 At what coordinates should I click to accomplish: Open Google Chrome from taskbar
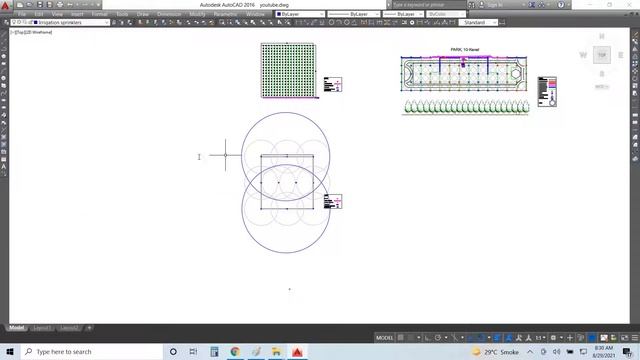(235, 351)
